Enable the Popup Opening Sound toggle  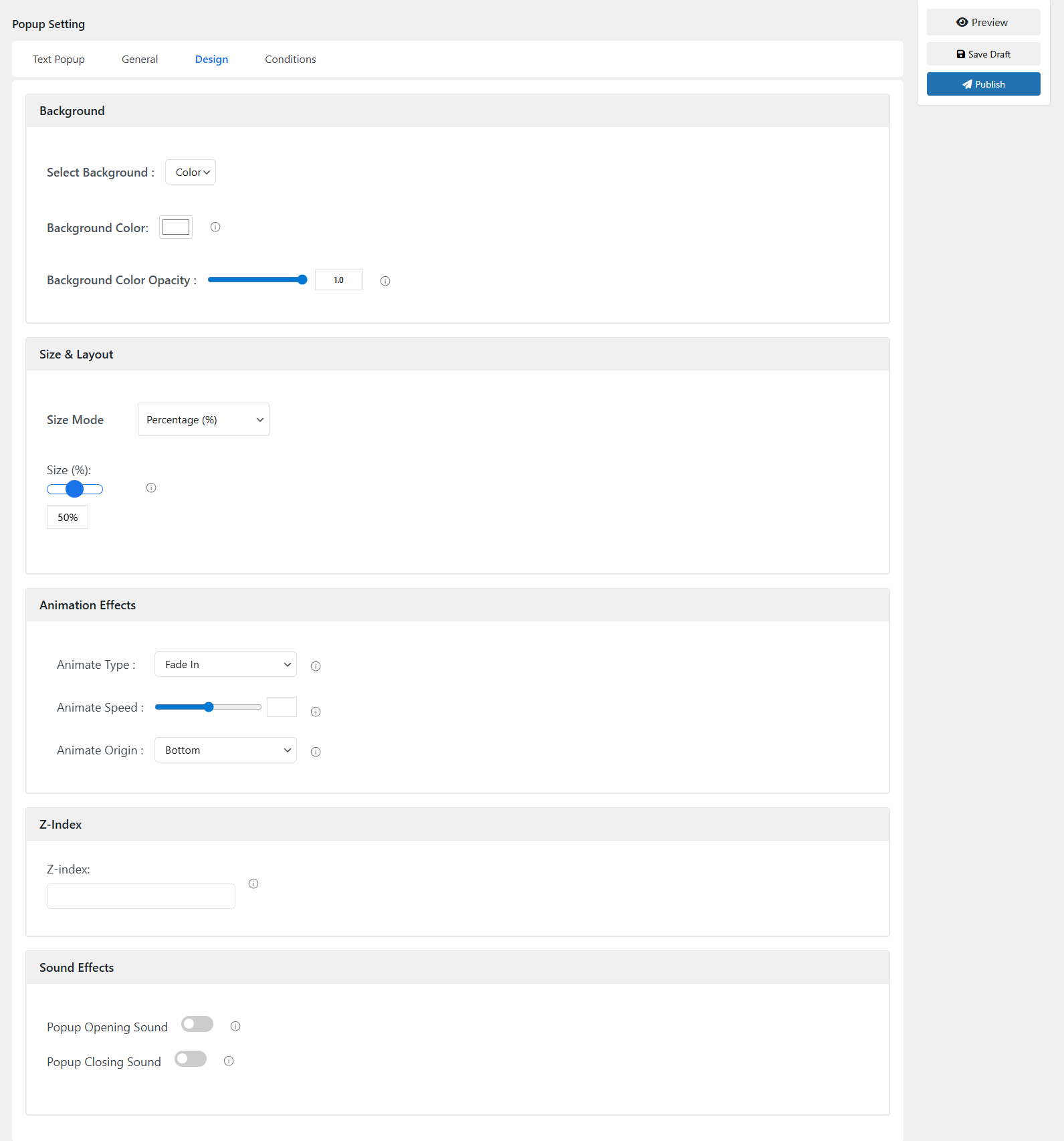tap(197, 1024)
